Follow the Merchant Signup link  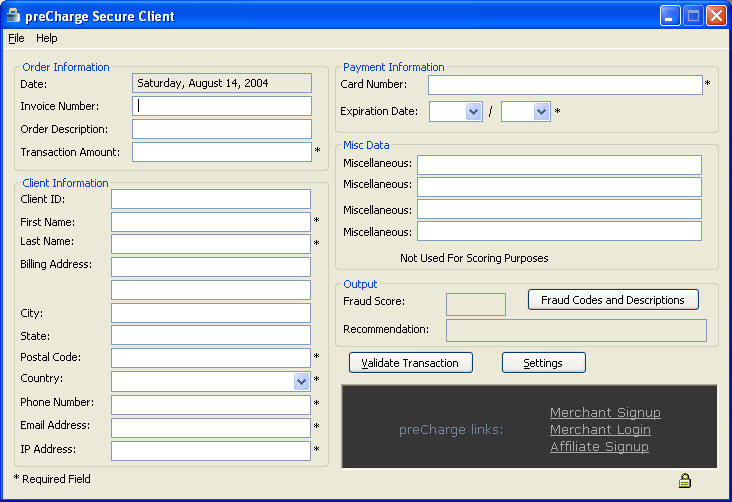[x=605, y=412]
